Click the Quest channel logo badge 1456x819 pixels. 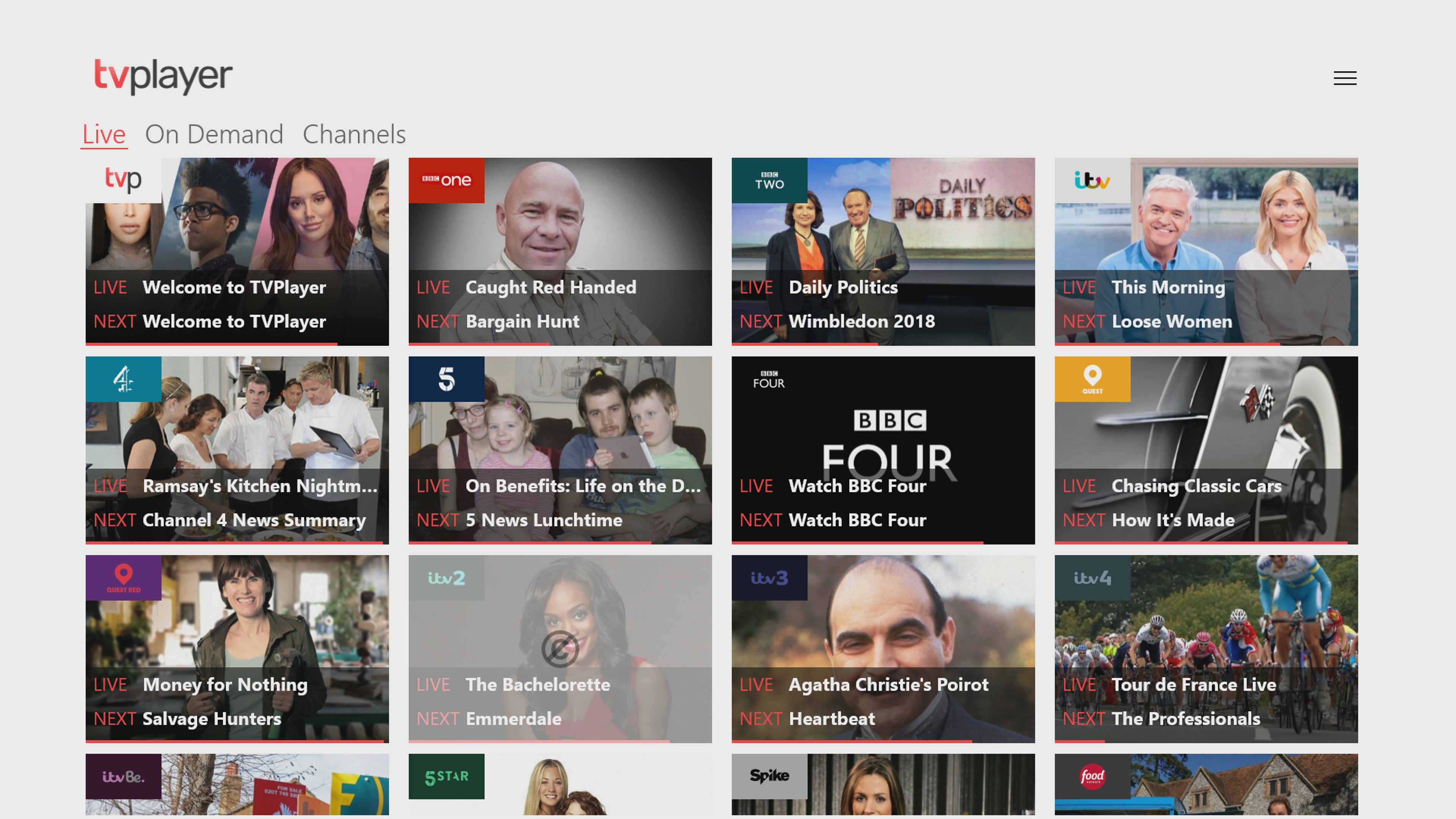click(x=1092, y=379)
